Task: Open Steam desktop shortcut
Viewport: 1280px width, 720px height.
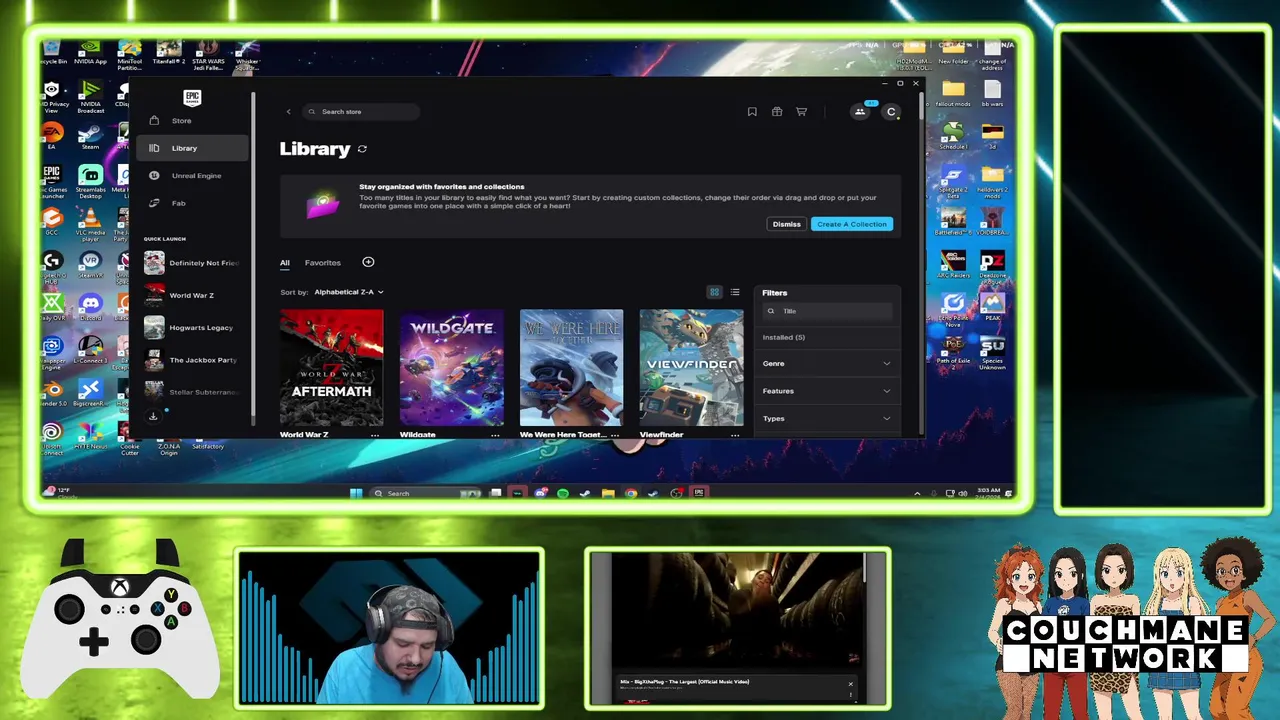Action: point(90,137)
